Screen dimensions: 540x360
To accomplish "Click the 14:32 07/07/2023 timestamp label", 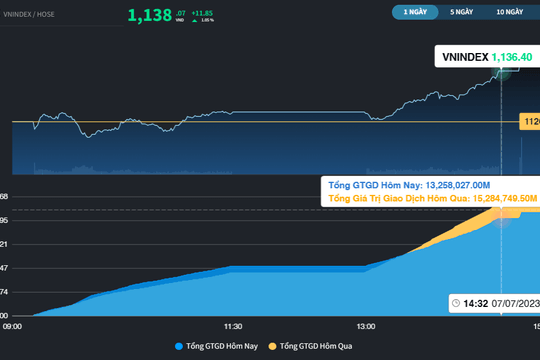I will click(495, 304).
